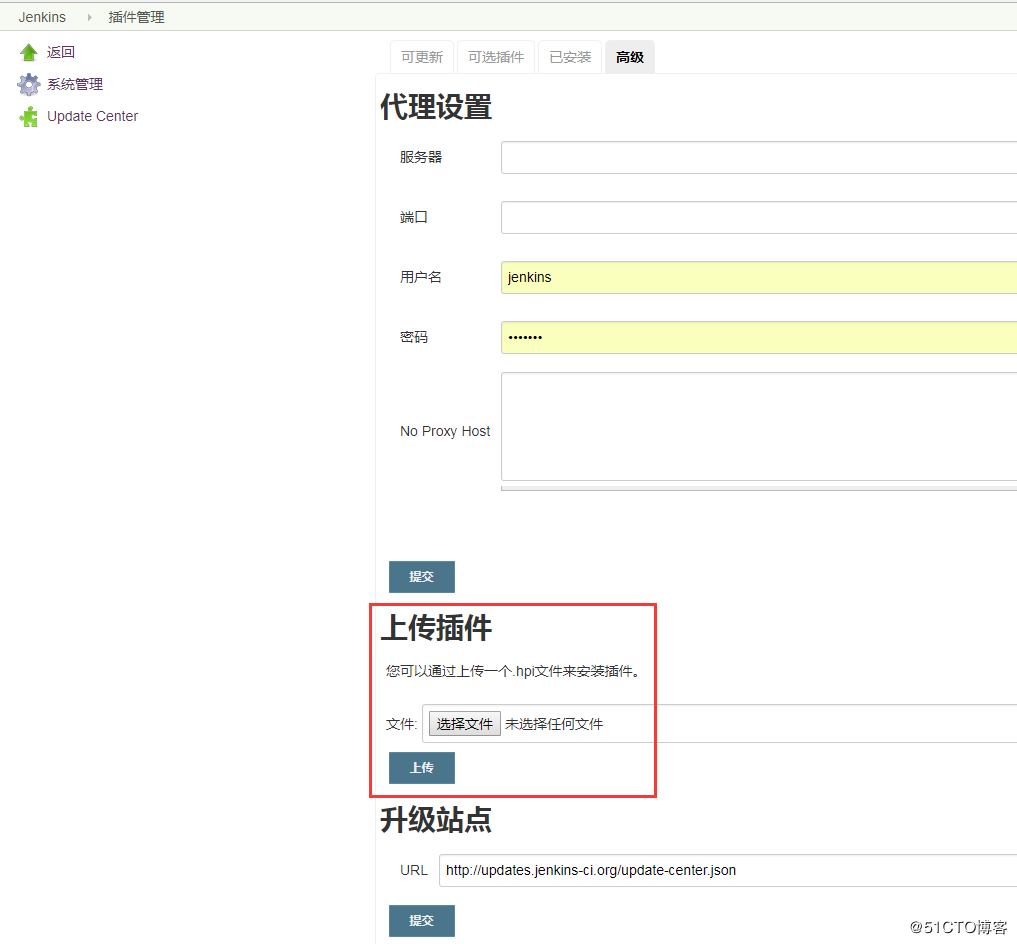
Task: Click the 密码 password field
Action: (x=759, y=337)
